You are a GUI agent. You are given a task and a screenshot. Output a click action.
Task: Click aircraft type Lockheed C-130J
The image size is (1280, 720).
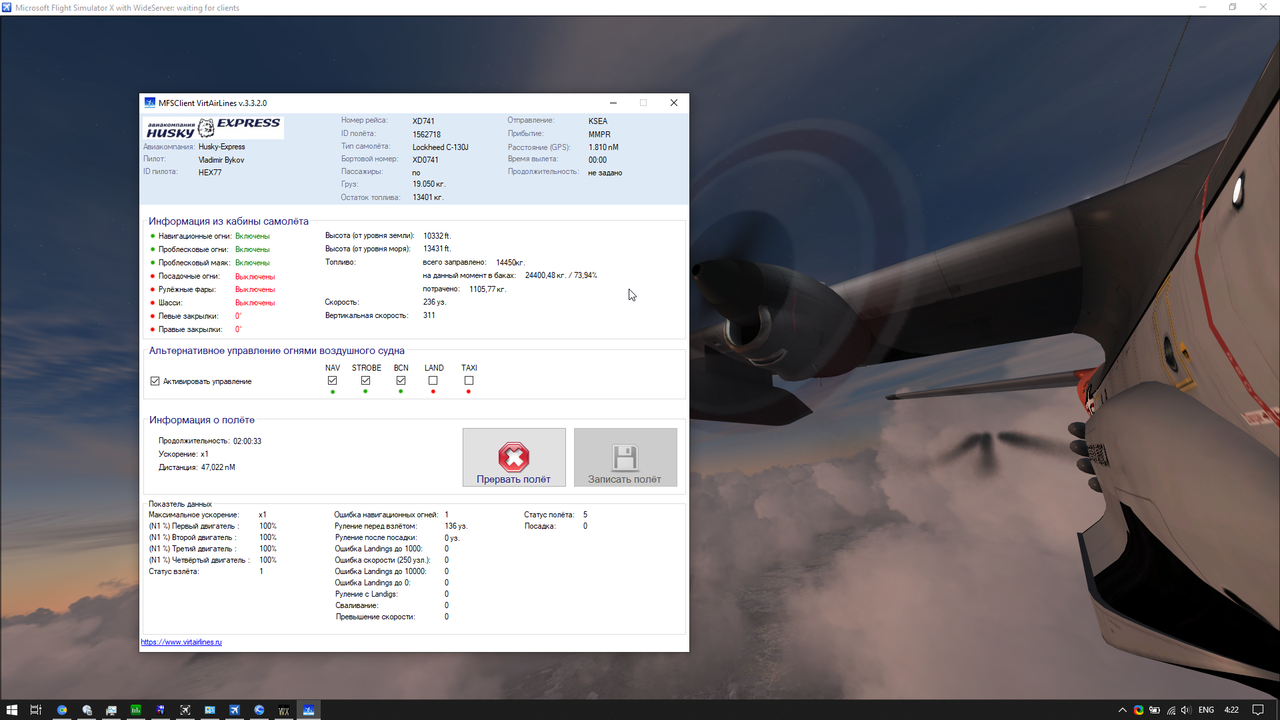coord(441,147)
